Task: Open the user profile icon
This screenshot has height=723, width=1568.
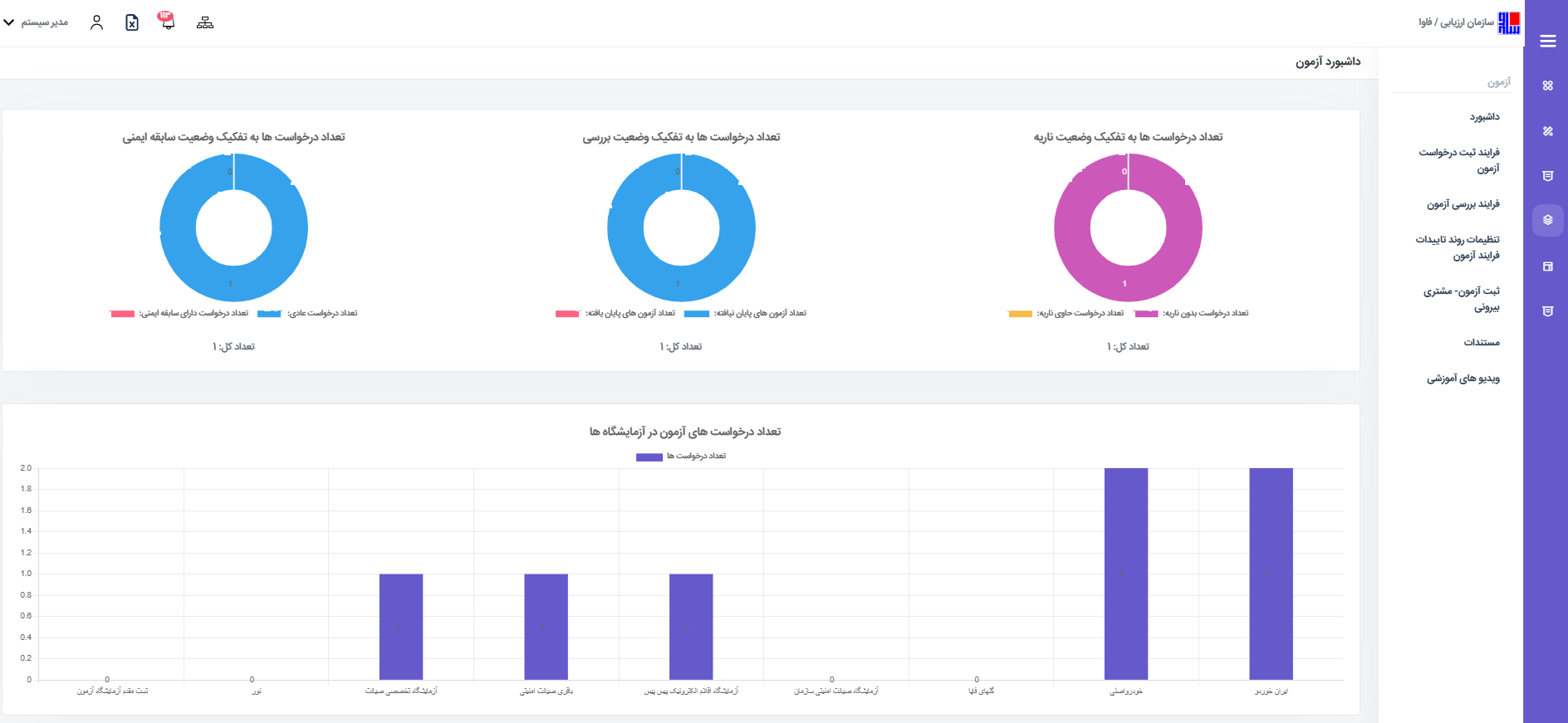Action: click(96, 22)
